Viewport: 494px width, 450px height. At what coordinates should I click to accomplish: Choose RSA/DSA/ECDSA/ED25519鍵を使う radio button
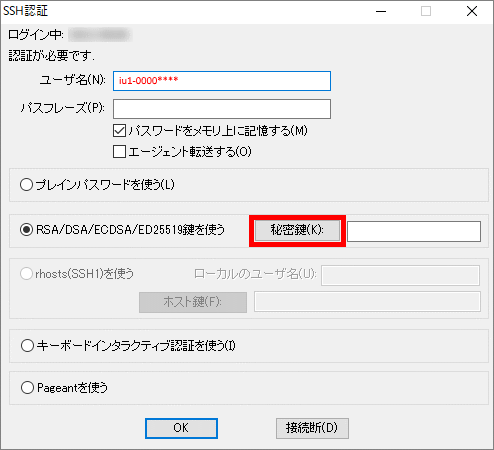coord(26,230)
